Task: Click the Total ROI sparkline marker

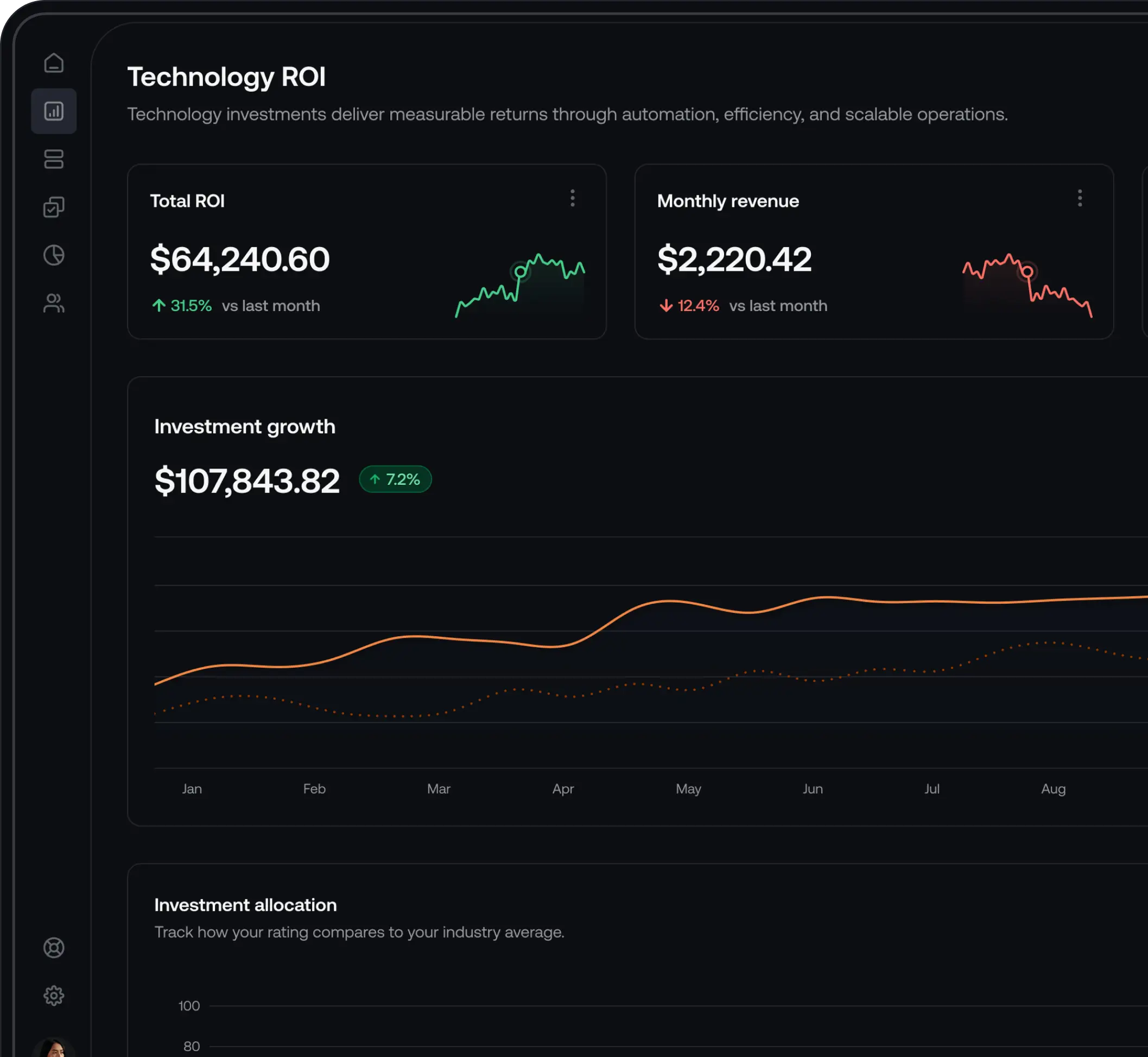Action: [x=520, y=271]
